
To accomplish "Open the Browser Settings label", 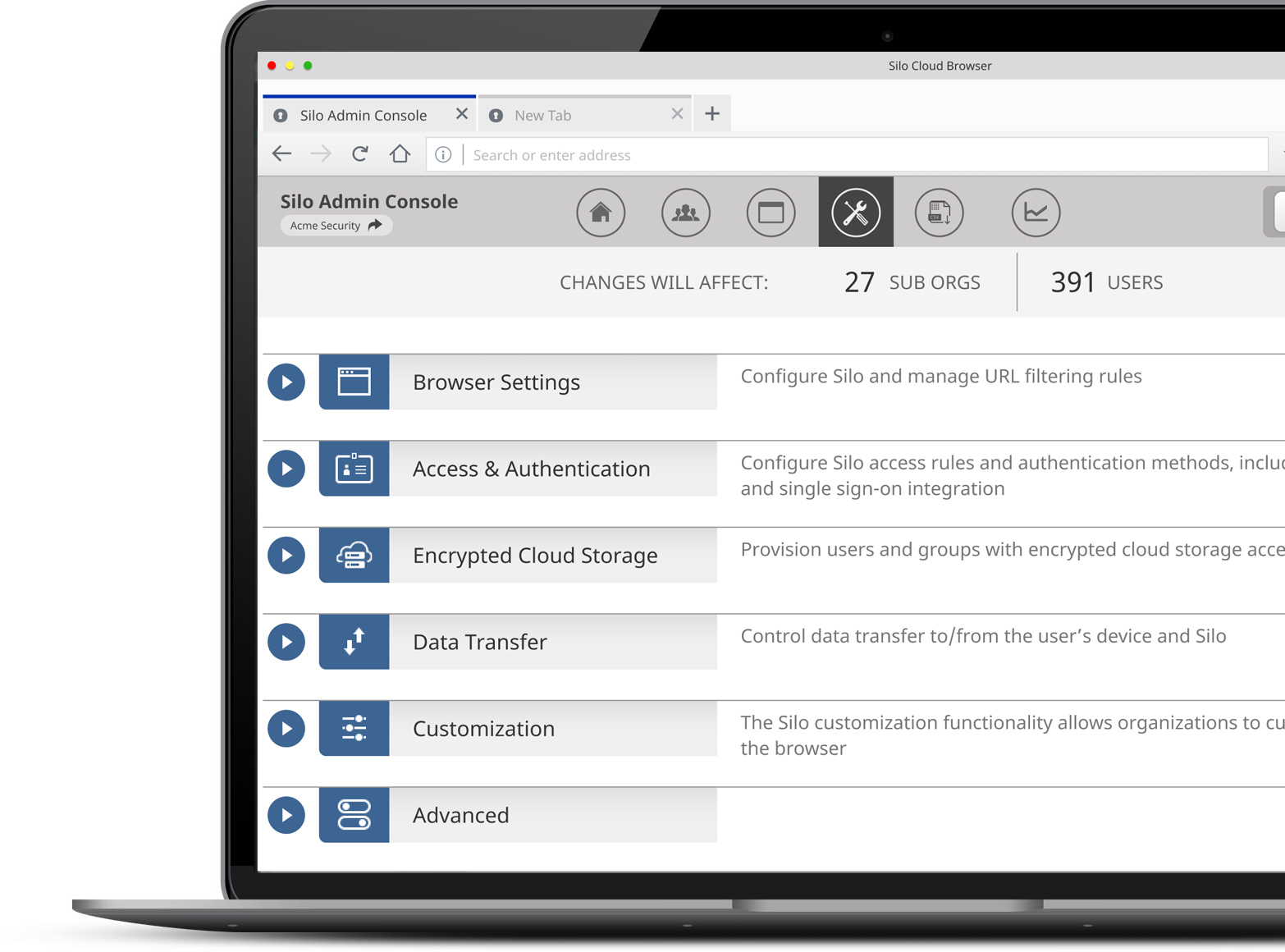I will [496, 382].
